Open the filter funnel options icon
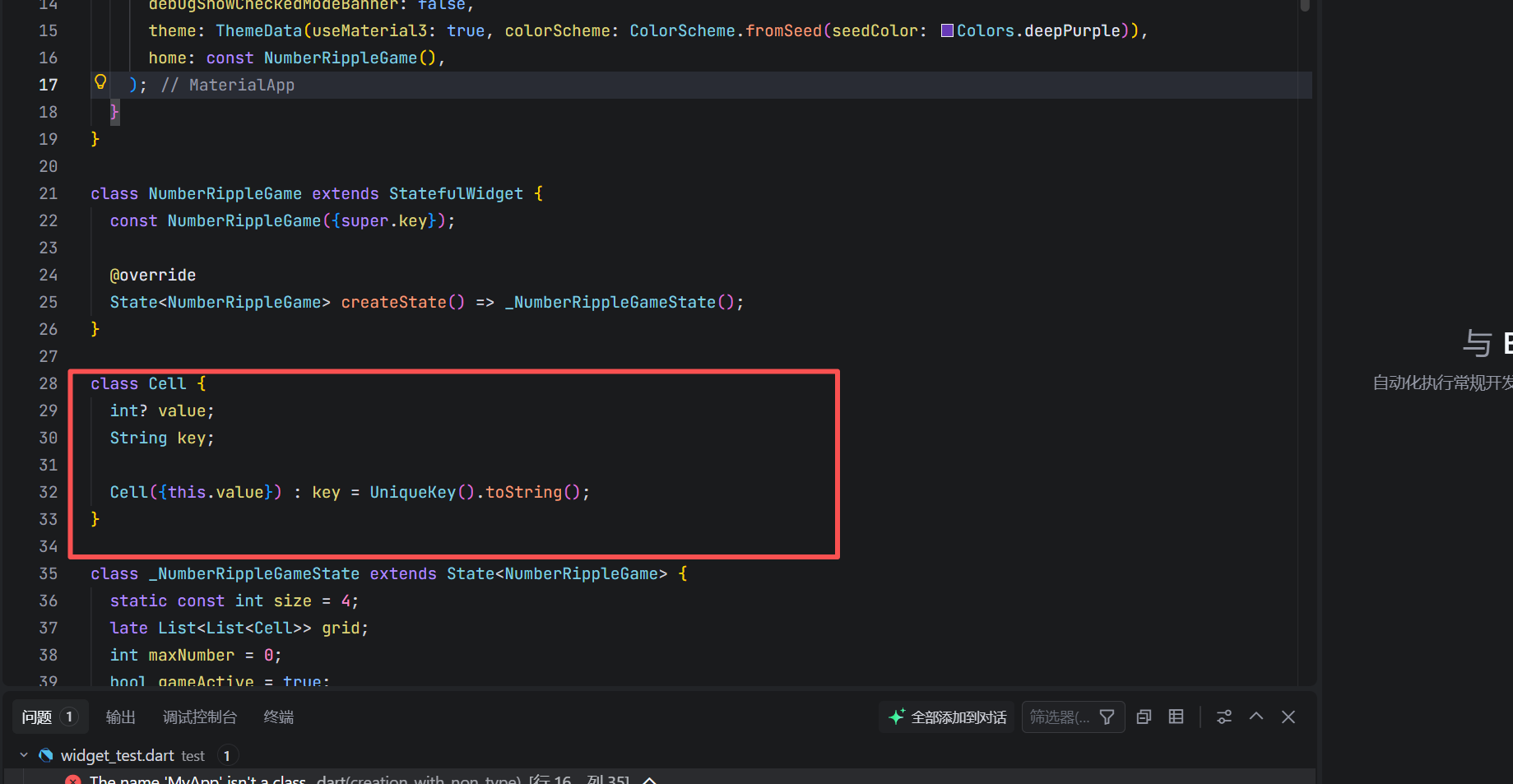Image resolution: width=1513 pixels, height=784 pixels. tap(1107, 717)
